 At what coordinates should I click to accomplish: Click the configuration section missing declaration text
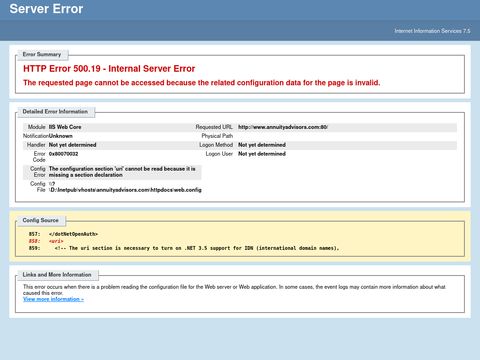coord(122,172)
